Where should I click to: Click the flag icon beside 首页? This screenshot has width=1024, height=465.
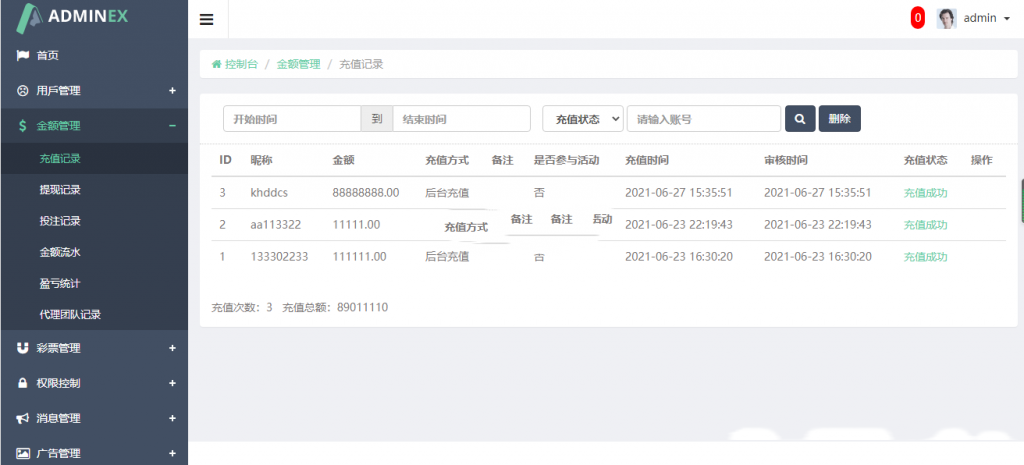coord(22,55)
